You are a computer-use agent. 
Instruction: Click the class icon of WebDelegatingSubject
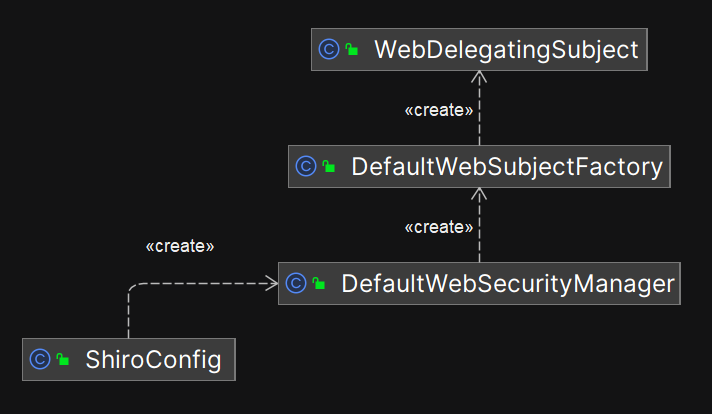[x=328, y=50]
